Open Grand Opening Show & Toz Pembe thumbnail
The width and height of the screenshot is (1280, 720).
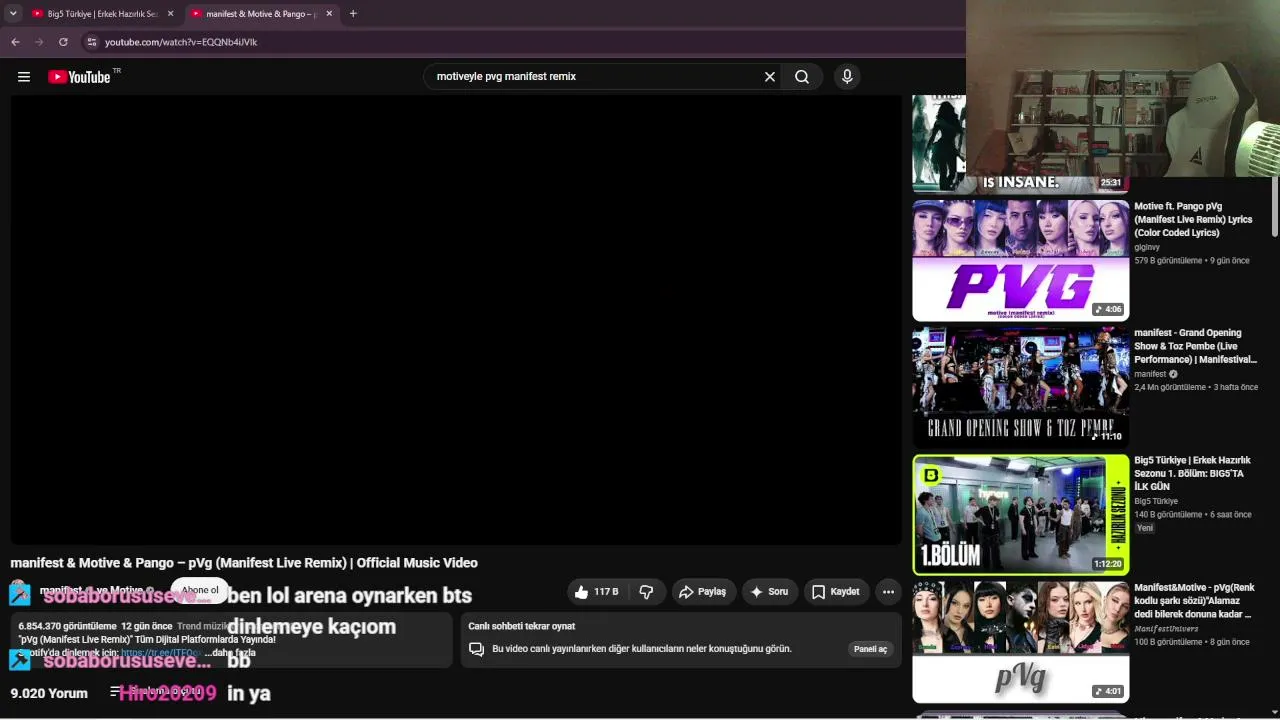1021,387
